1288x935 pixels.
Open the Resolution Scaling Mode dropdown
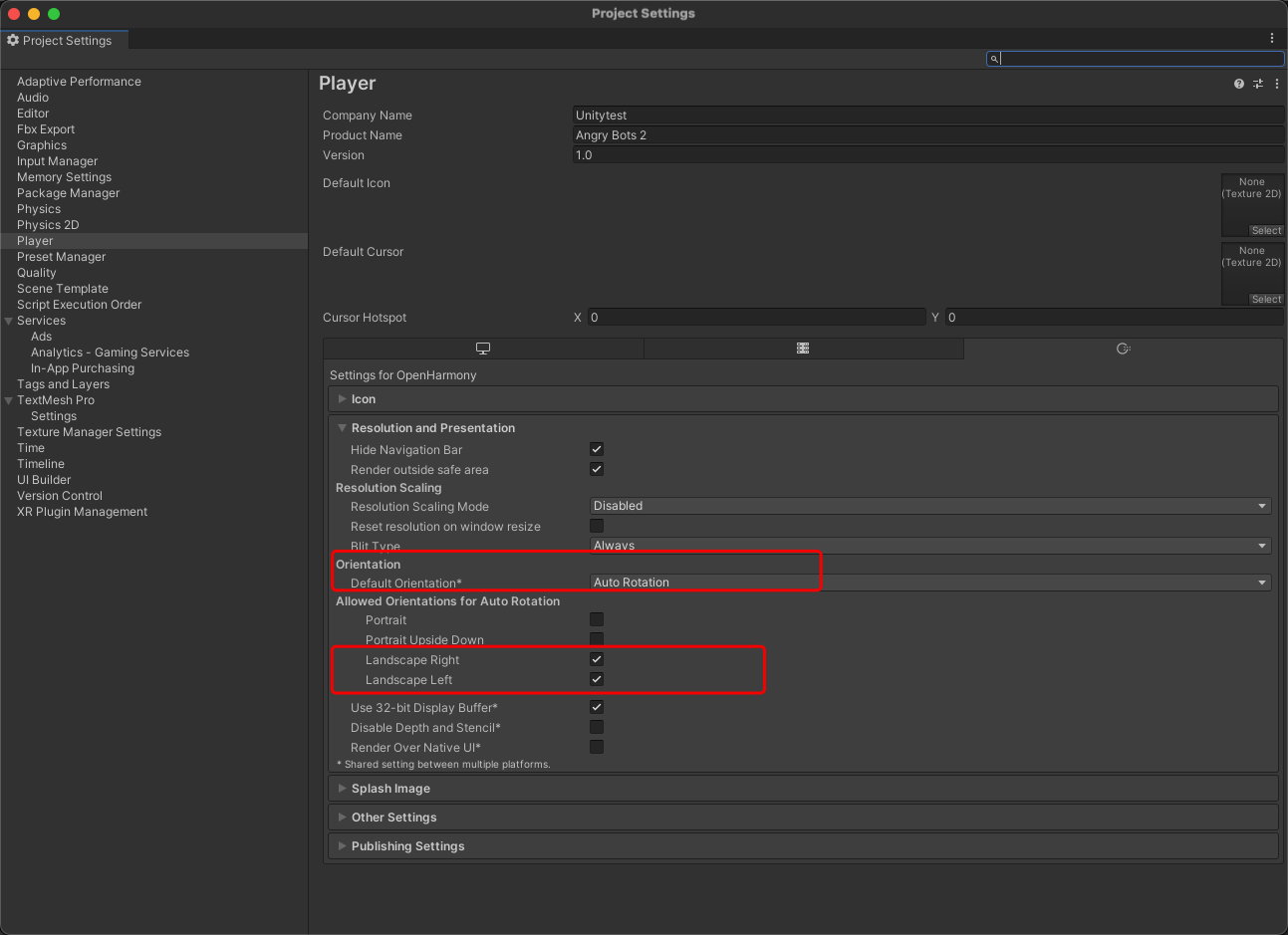(930, 506)
